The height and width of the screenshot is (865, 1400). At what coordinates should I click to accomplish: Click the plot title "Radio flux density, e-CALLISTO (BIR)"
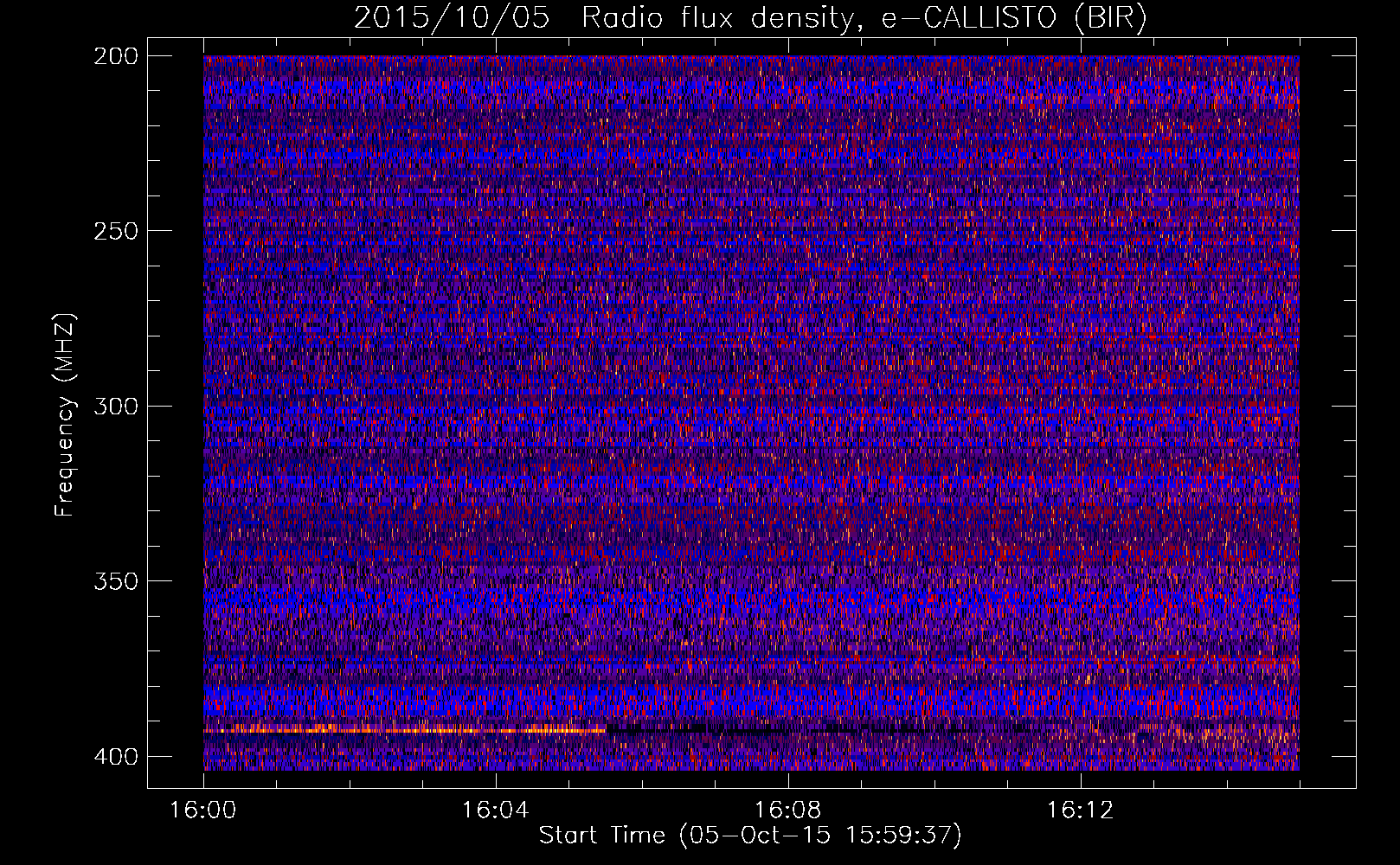click(864, 18)
